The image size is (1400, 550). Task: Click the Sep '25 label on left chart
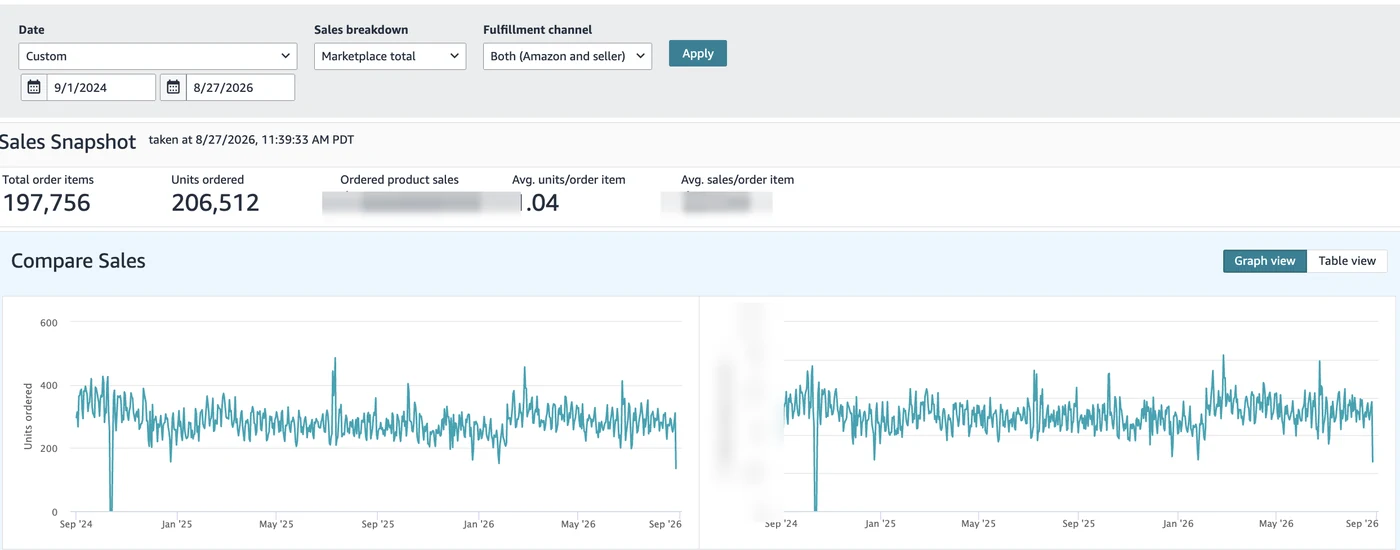tap(378, 524)
